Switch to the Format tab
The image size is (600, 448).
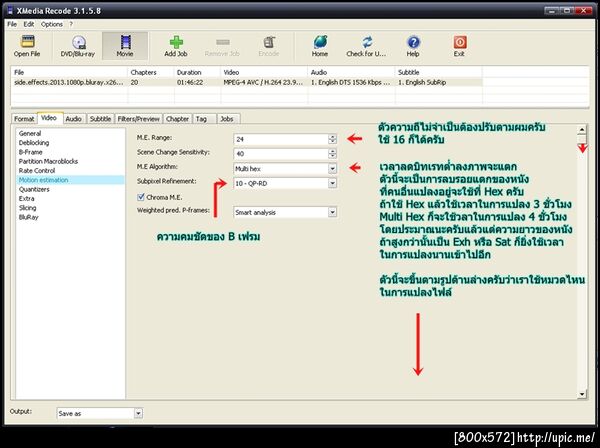(24, 119)
